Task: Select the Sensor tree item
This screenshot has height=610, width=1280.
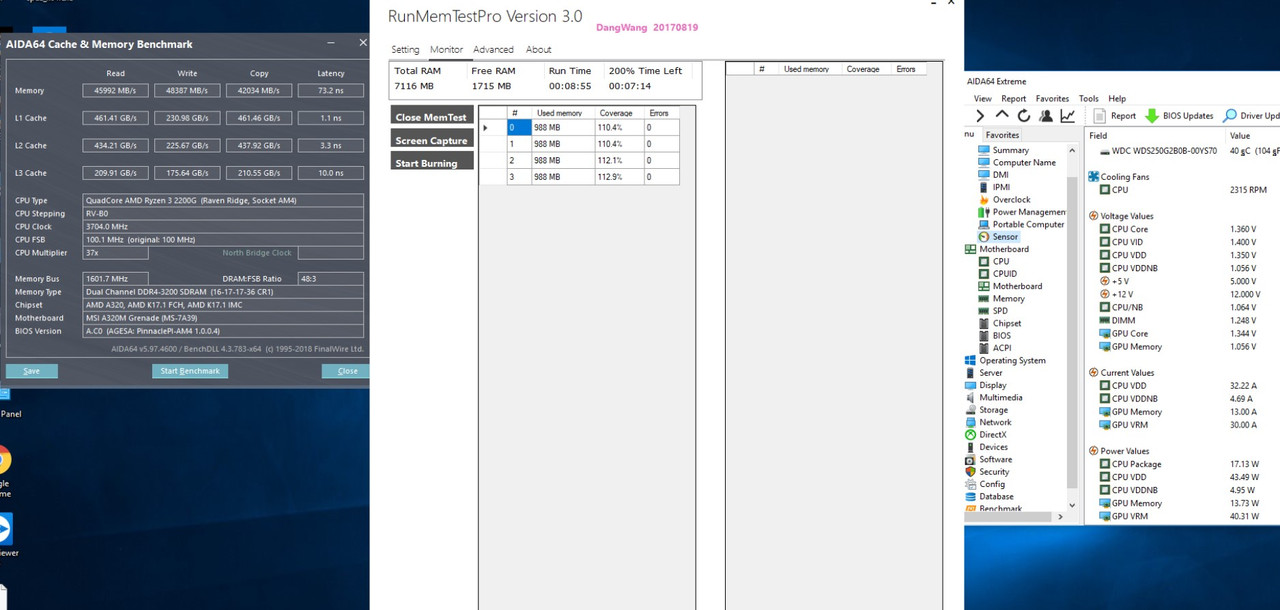Action: pos(998,237)
